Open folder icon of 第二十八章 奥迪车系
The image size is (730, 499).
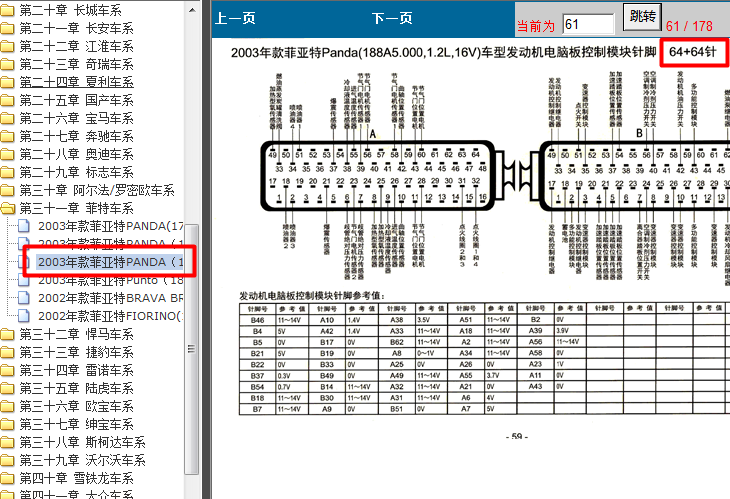click(x=7, y=154)
